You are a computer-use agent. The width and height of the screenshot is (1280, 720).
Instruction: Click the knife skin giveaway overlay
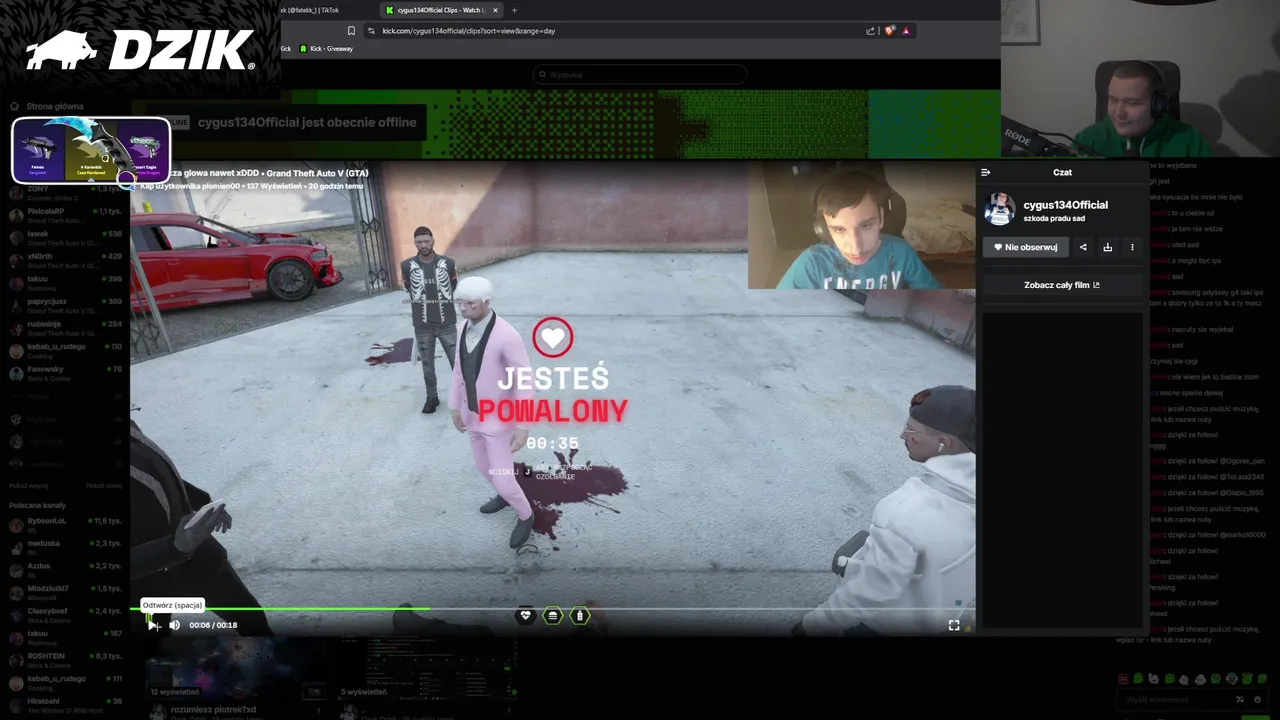[91, 150]
